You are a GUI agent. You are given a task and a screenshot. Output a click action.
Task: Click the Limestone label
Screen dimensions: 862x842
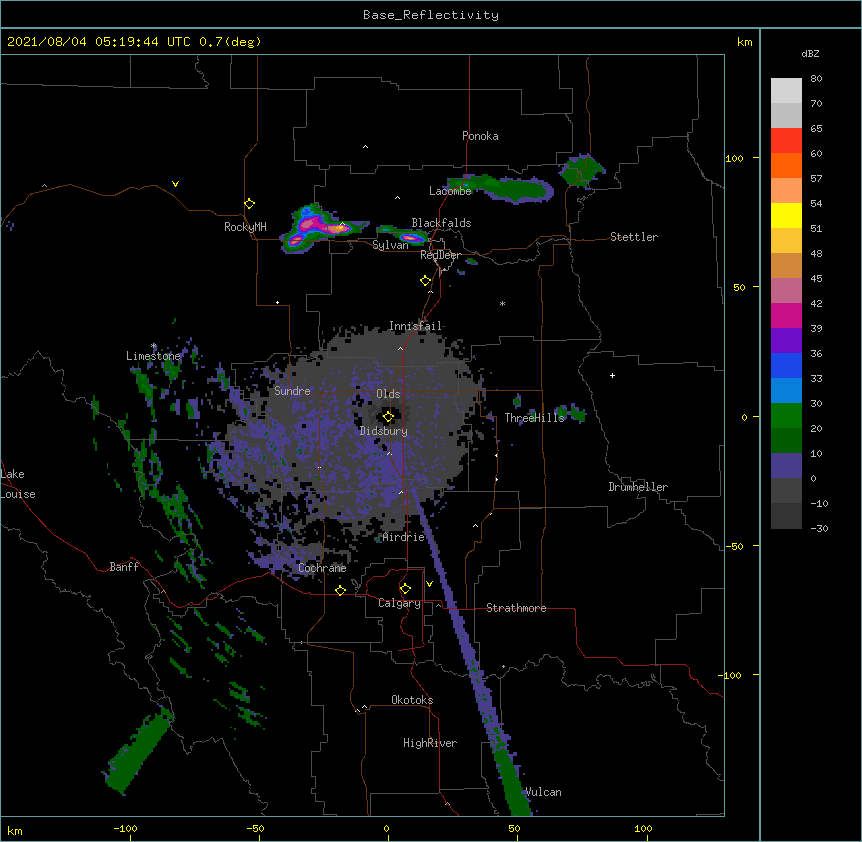pyautogui.click(x=153, y=356)
